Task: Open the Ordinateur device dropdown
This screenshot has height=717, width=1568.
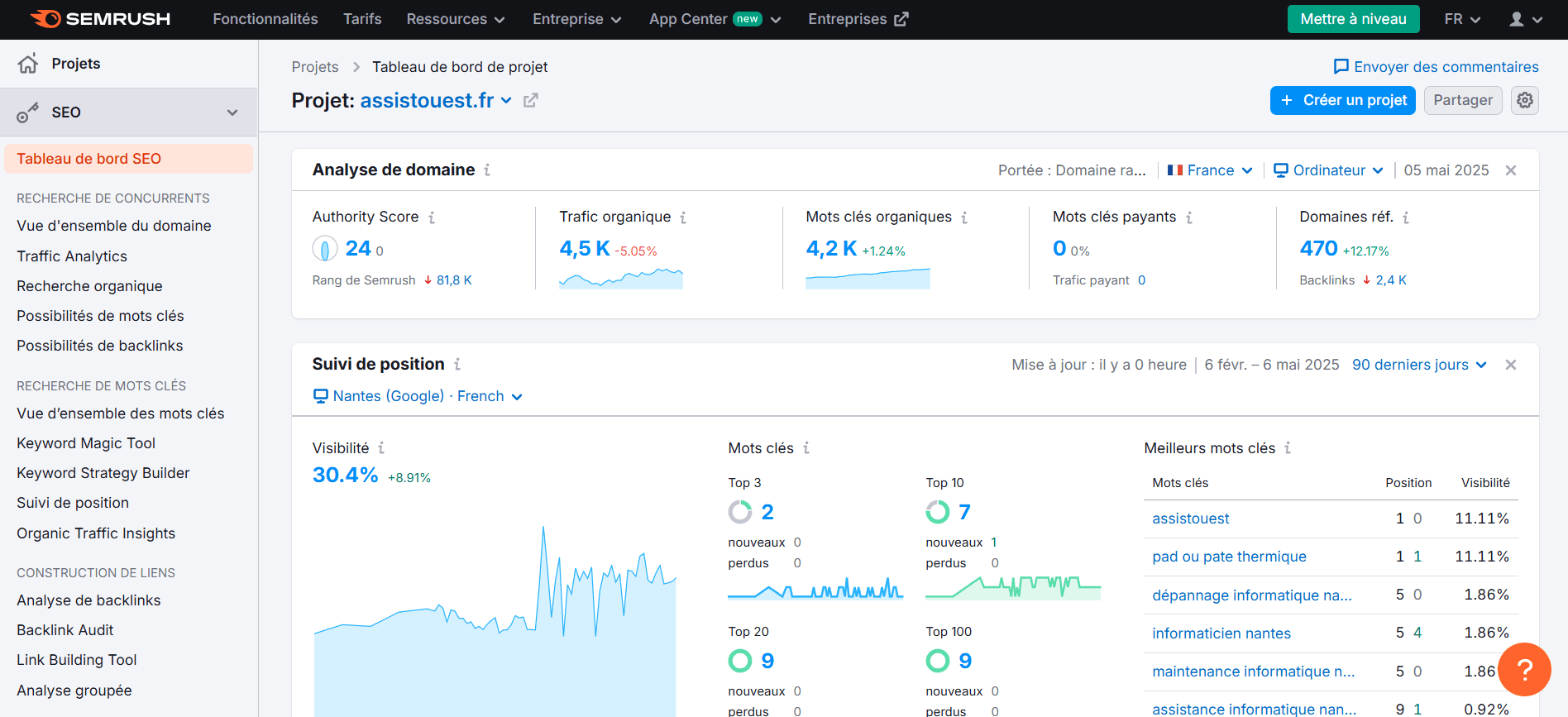Action: pos(1328,170)
